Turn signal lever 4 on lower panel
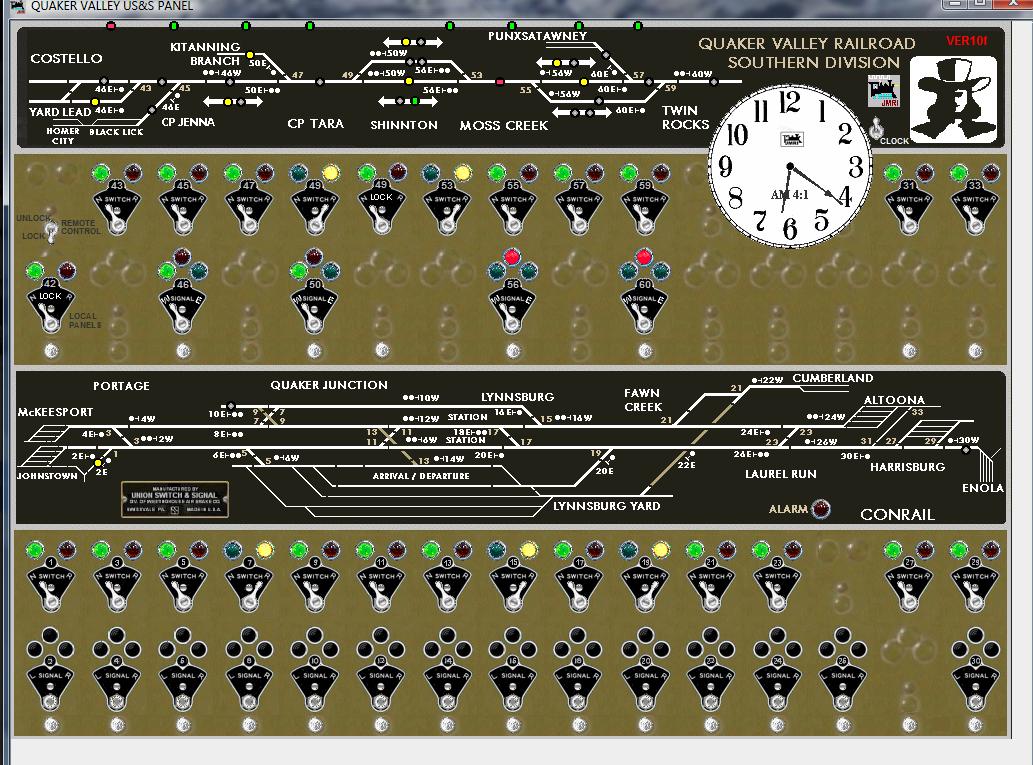1033x765 pixels. (x=117, y=683)
